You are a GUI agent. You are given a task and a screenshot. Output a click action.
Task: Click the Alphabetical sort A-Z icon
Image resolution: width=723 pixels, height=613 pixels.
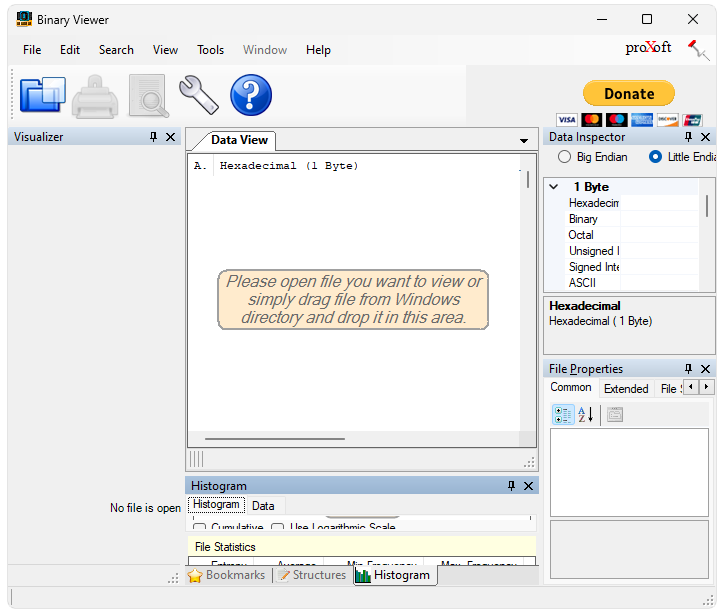point(586,414)
